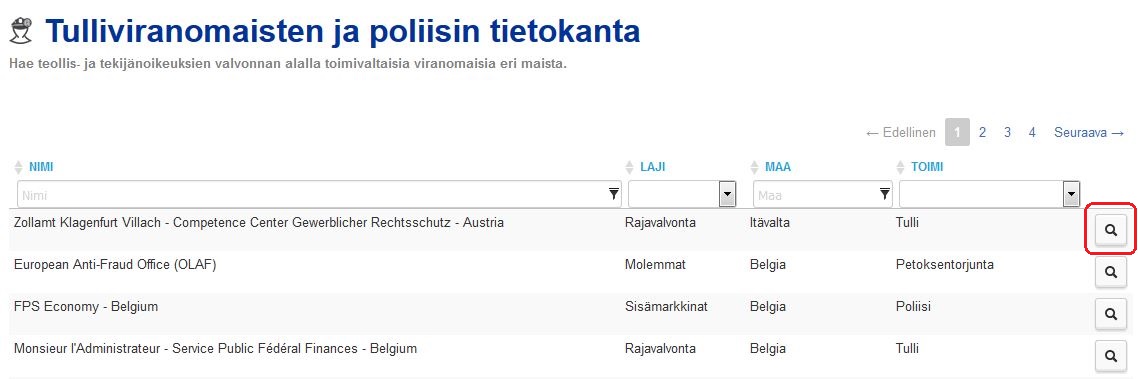
Task: View European Anti-Fraud Office (OLAF) details magnifier
Action: pos(1110,272)
